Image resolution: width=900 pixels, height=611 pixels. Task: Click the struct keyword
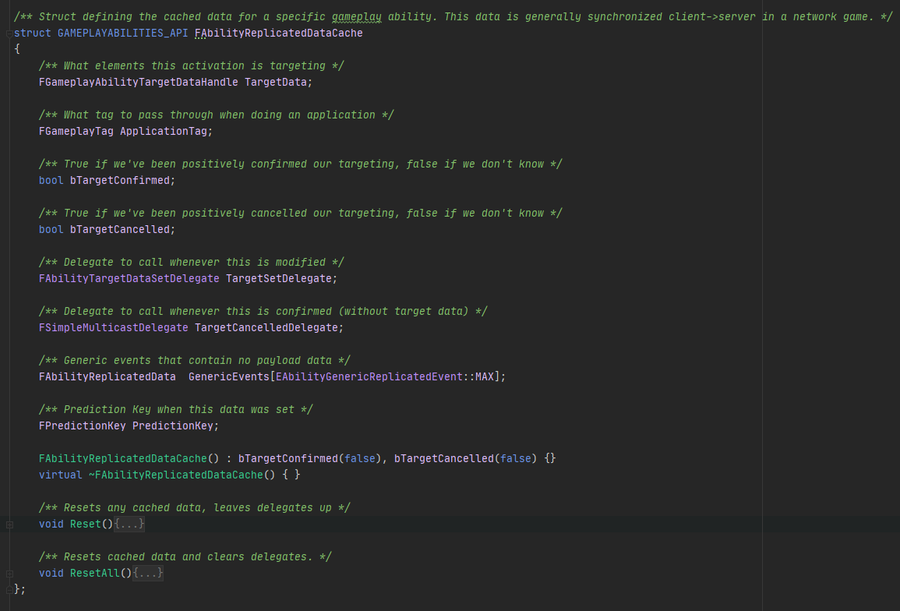tap(32, 33)
